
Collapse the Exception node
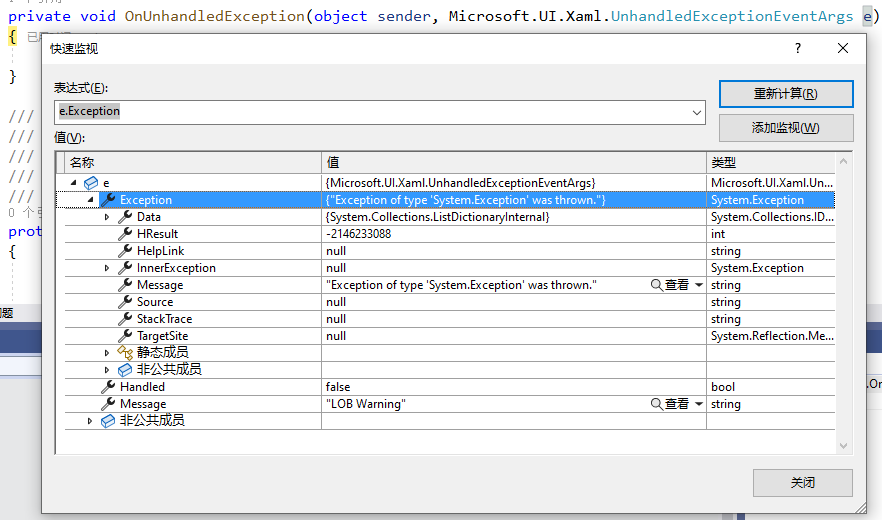pyautogui.click(x=91, y=200)
